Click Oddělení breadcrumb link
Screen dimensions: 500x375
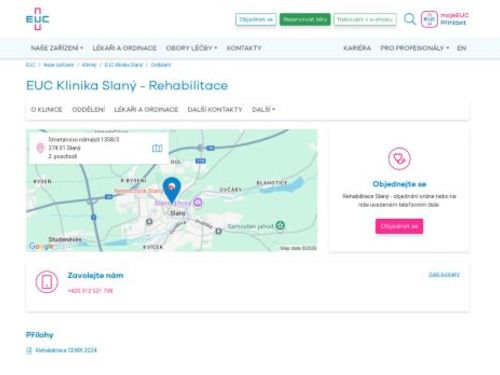pos(161,65)
